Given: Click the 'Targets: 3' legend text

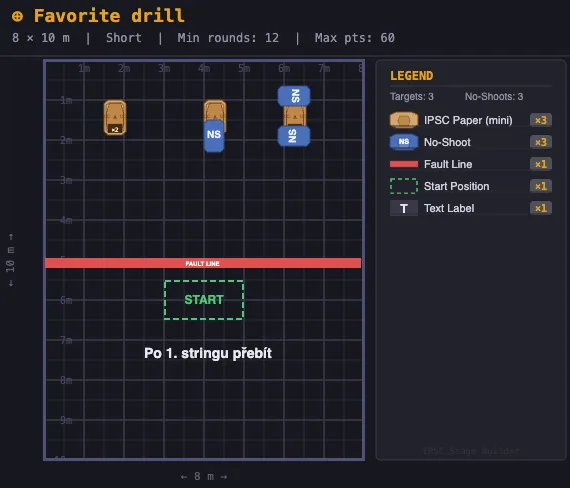Looking at the screenshot, I should point(412,97).
